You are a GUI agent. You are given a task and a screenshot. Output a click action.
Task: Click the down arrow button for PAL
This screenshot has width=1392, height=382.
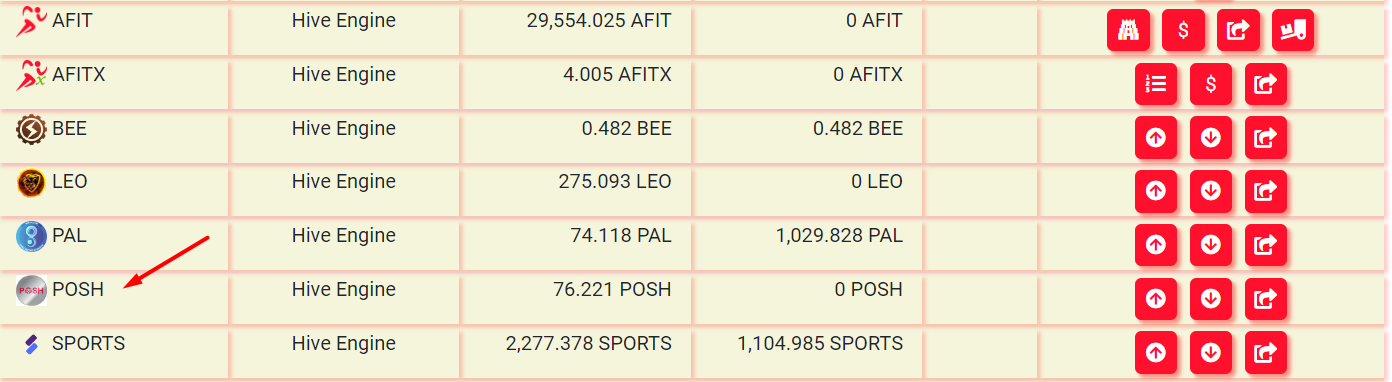click(x=1211, y=245)
